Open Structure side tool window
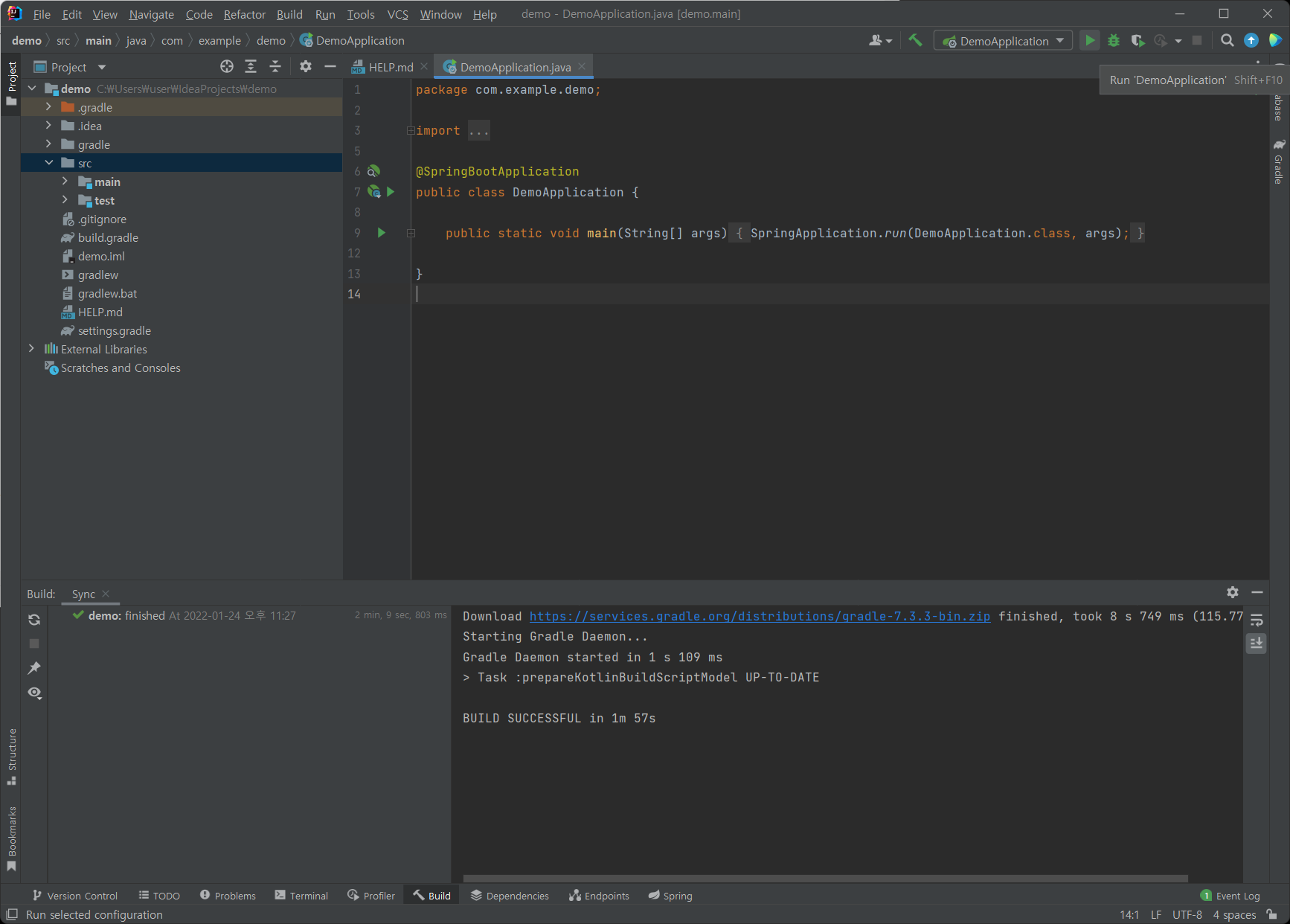The height and width of the screenshot is (924, 1290). (x=12, y=757)
